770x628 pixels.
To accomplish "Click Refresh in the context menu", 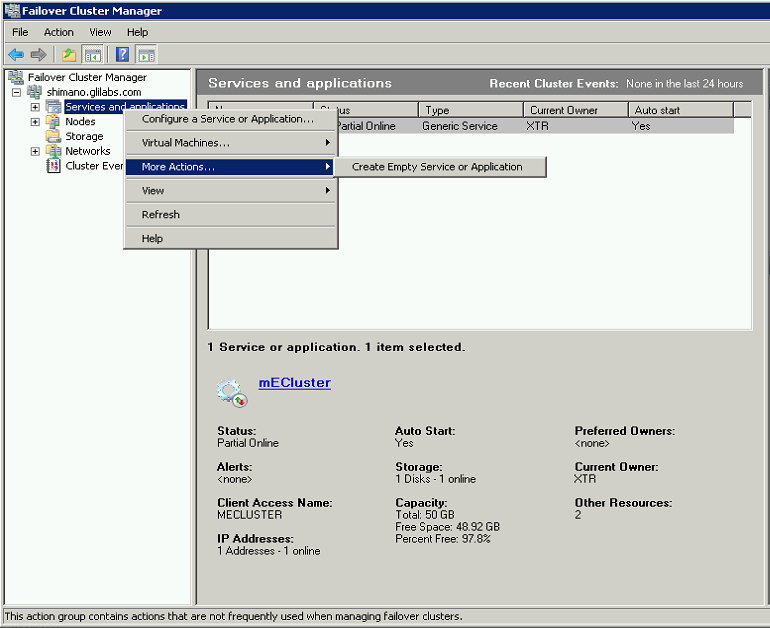I will pos(161,215).
